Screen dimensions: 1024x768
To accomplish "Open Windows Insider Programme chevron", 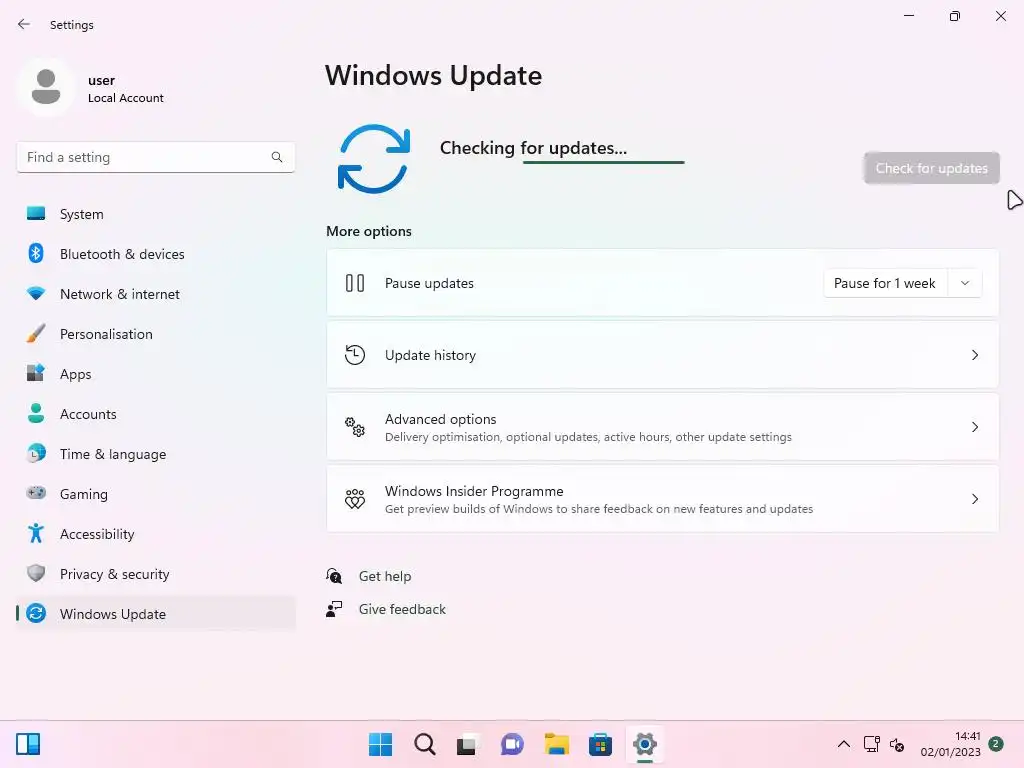I will point(974,499).
